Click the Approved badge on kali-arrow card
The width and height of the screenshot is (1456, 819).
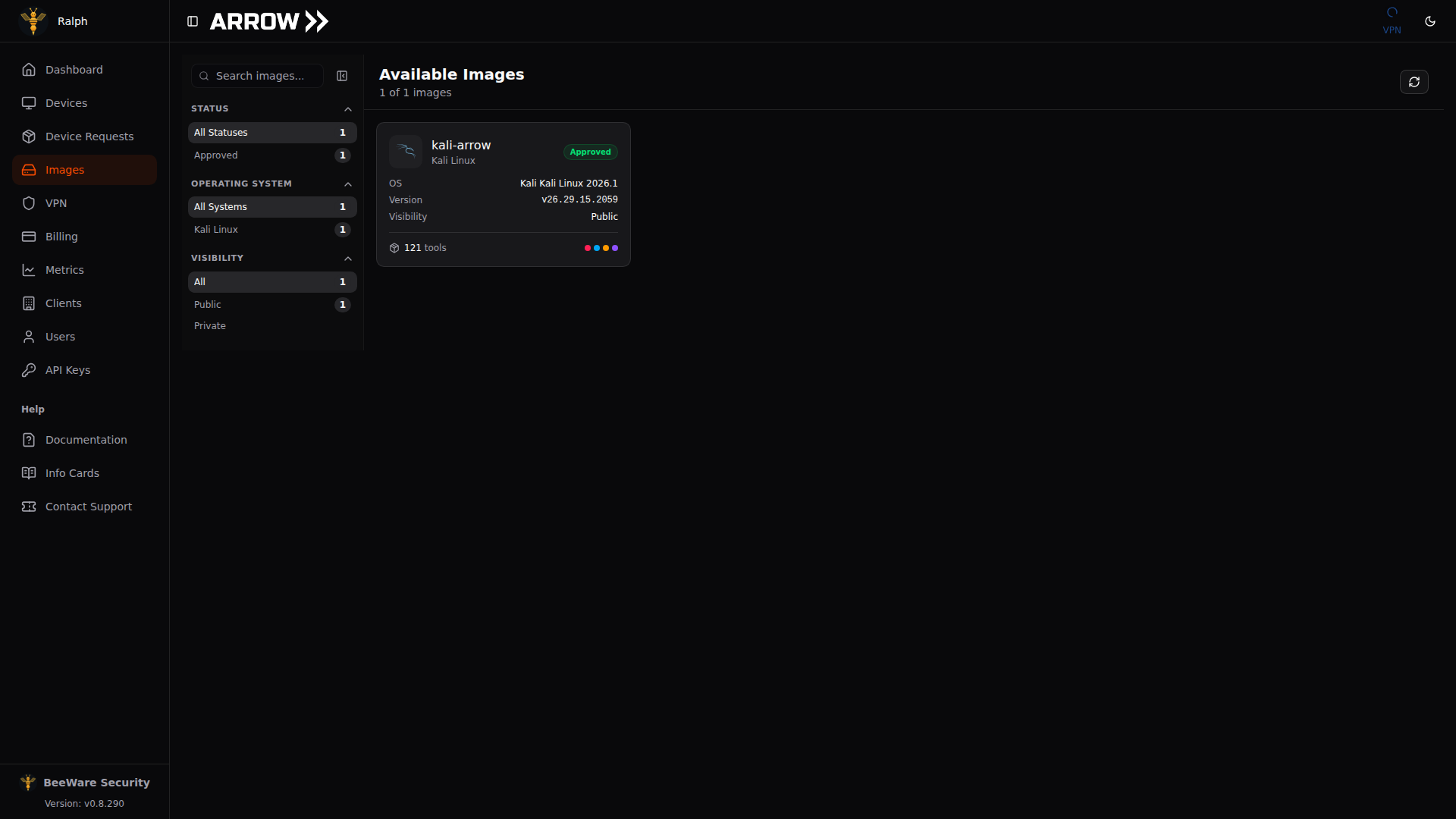point(590,152)
